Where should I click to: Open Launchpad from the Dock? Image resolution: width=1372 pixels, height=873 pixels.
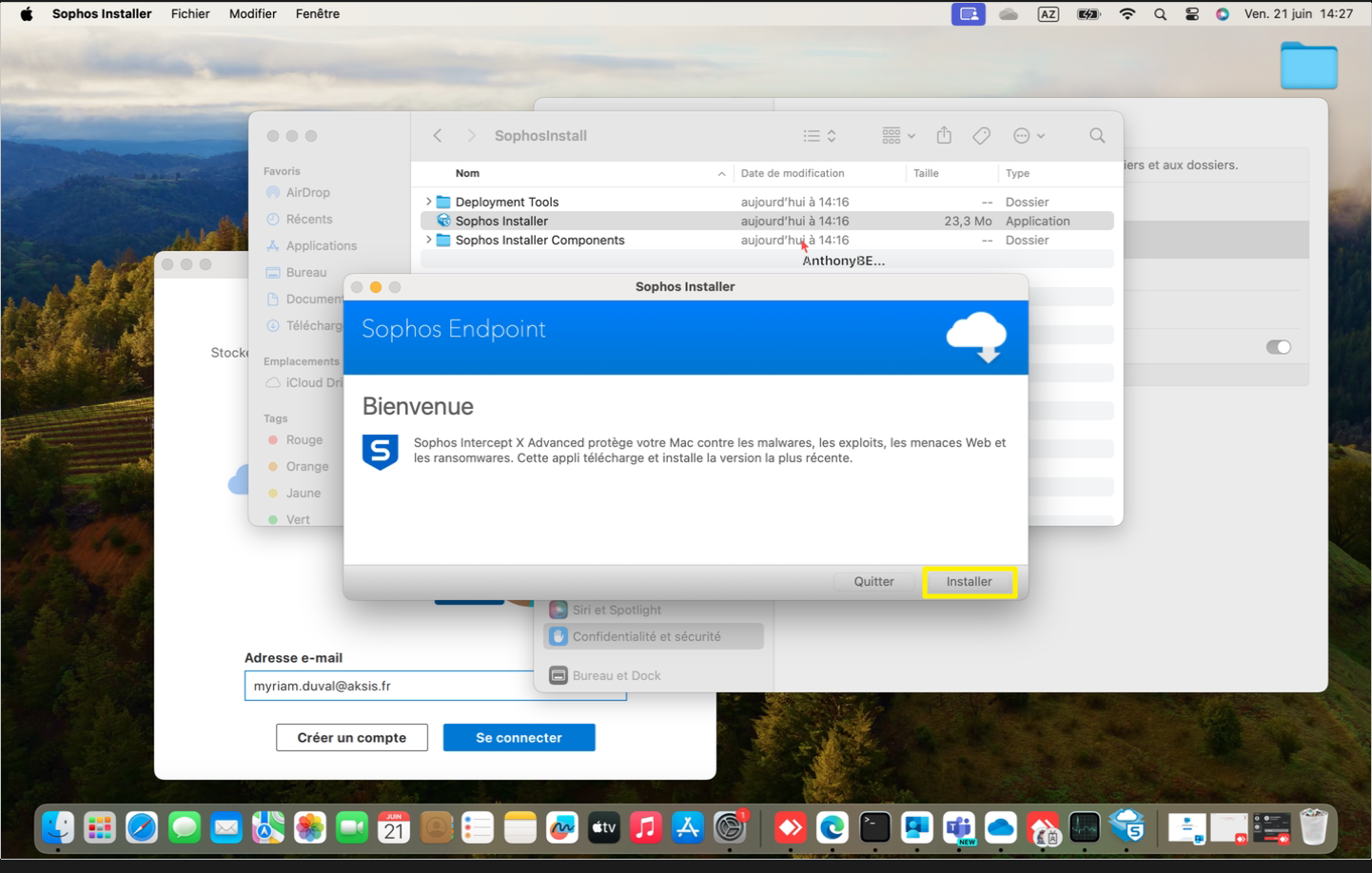pyautogui.click(x=100, y=827)
